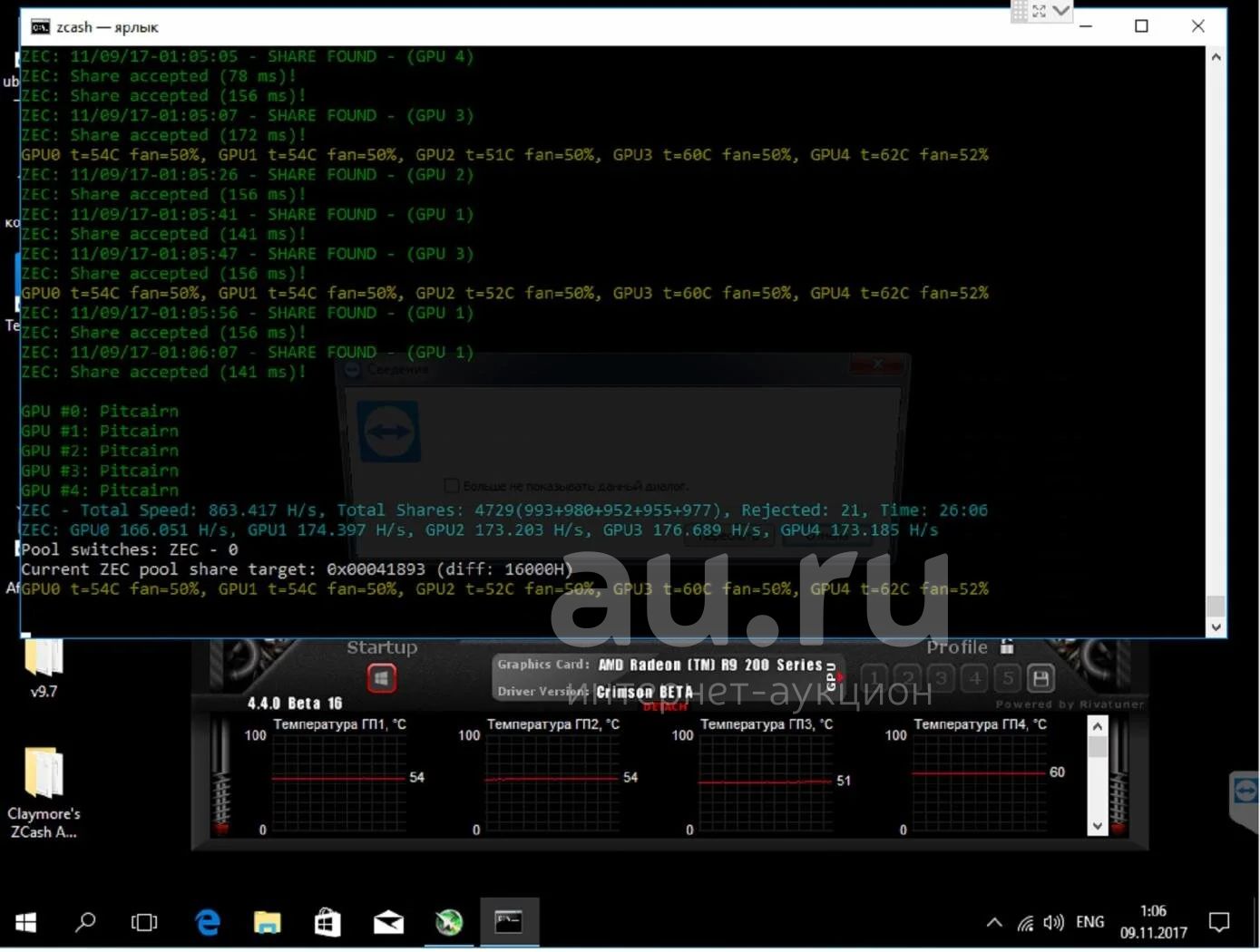Viewport: 1260px width, 952px height.
Task: Click the red DETACH link in Afterburner
Action: pyautogui.click(x=665, y=707)
